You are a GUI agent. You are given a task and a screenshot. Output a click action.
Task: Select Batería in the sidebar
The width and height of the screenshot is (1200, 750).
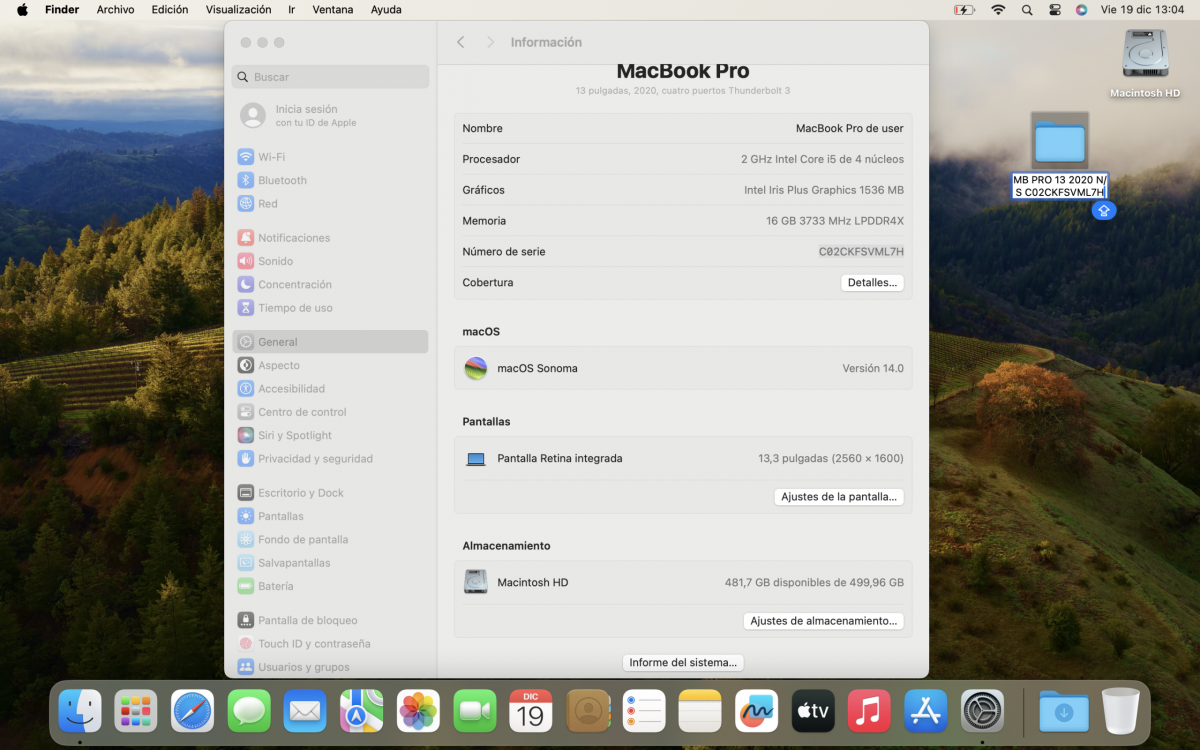275,586
